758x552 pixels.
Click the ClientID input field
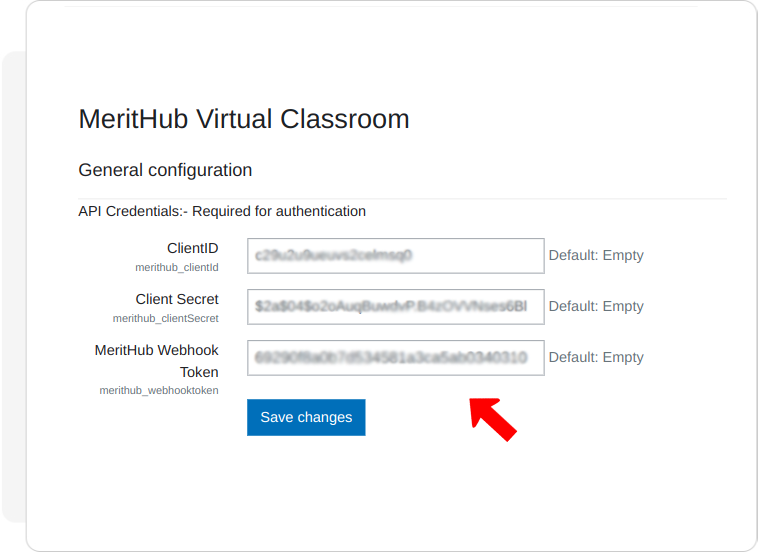point(395,256)
